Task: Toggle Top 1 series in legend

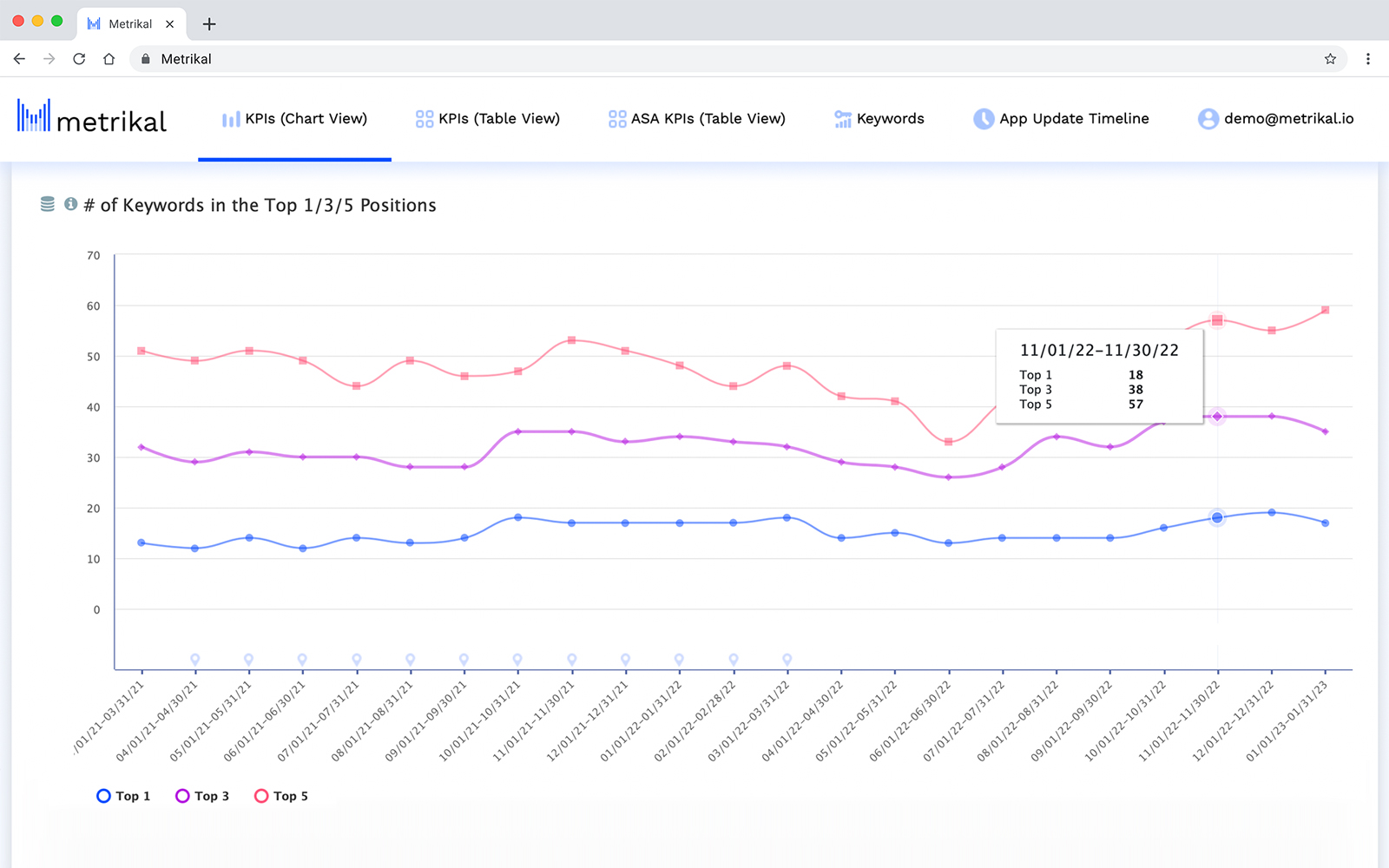Action: 123,796
